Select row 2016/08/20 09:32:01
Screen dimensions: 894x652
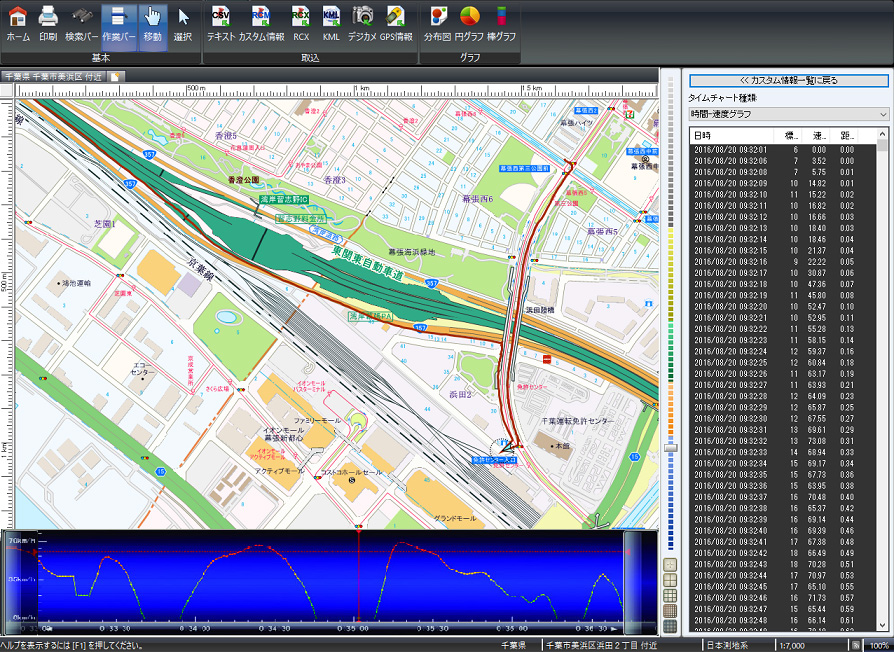[782, 150]
